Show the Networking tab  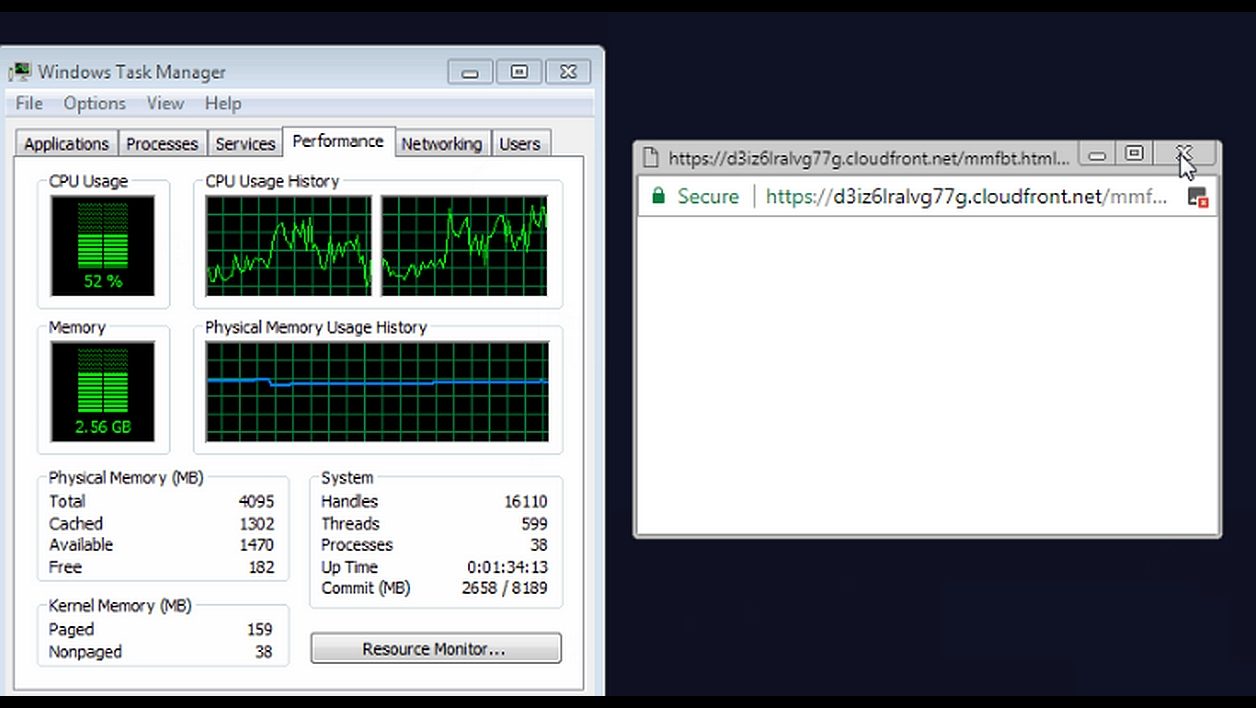tap(441, 144)
